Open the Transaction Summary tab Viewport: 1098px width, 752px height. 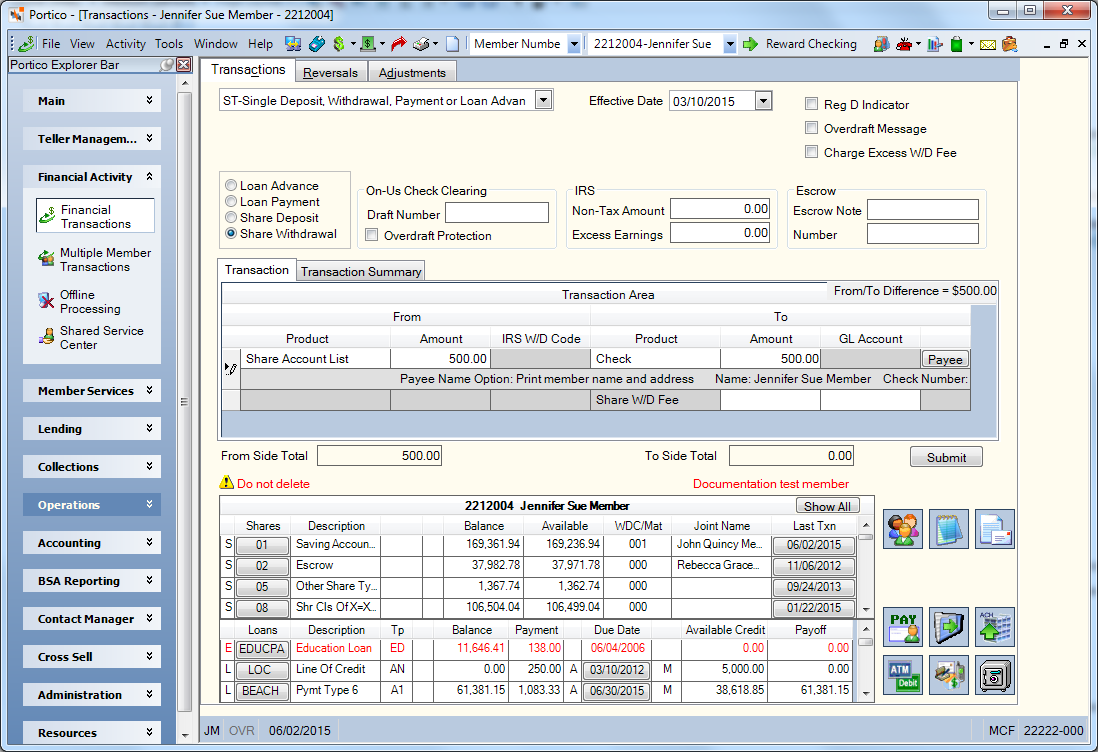(x=361, y=271)
